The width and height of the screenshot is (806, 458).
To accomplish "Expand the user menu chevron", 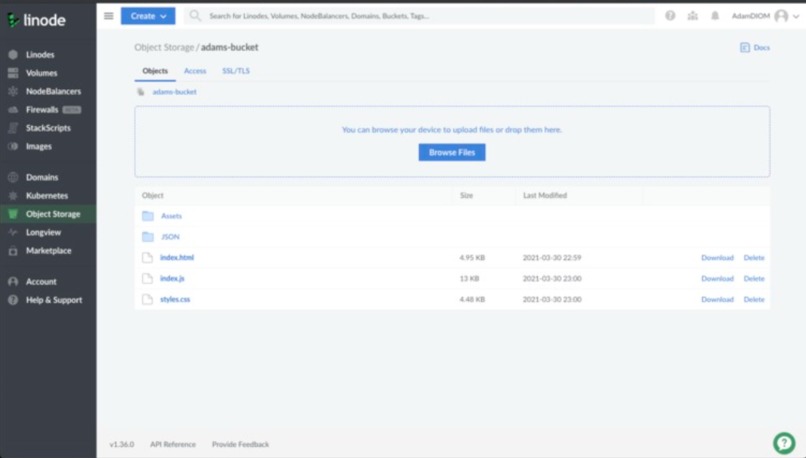I will tap(796, 16).
